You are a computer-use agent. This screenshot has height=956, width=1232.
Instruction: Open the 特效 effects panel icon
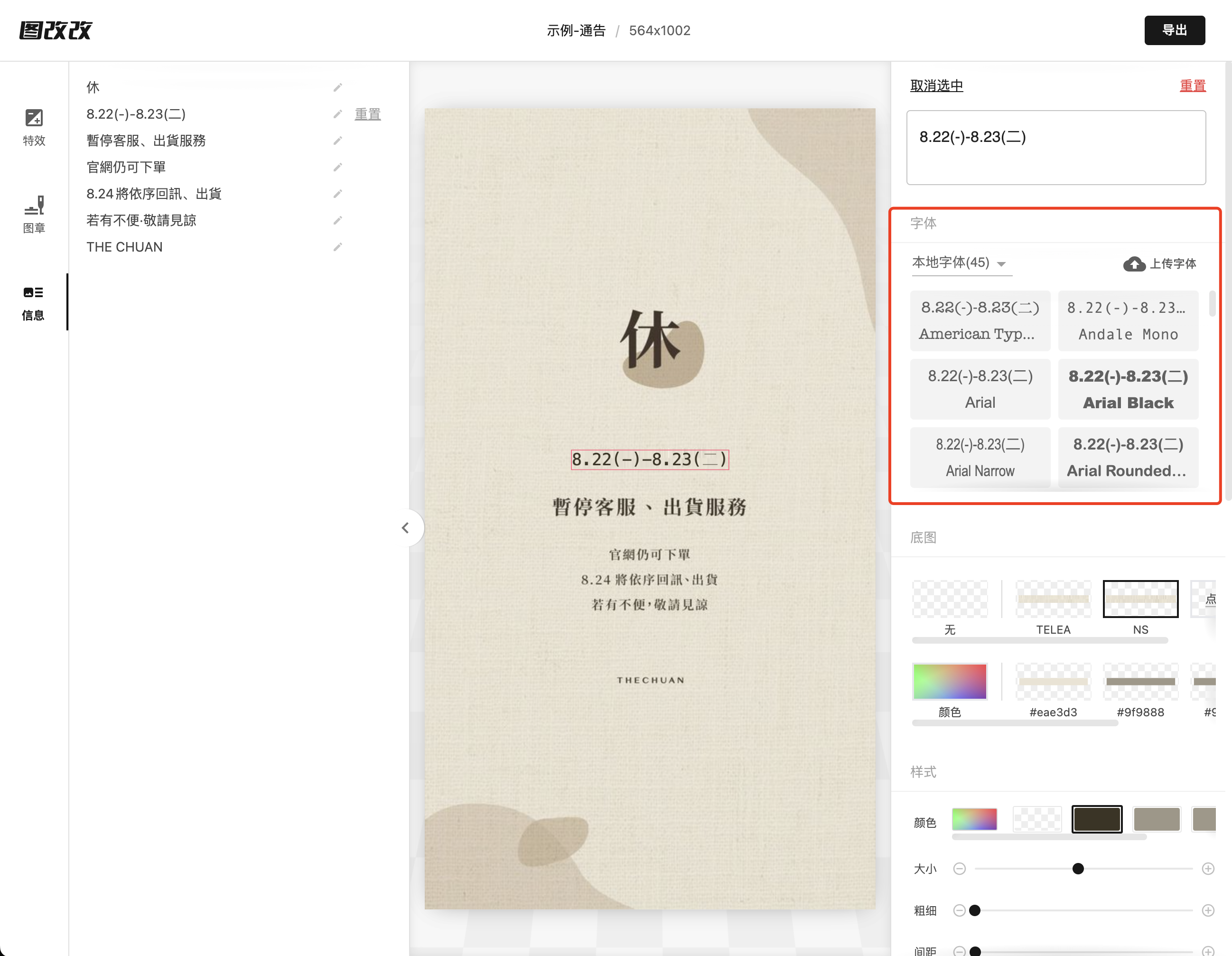34,118
